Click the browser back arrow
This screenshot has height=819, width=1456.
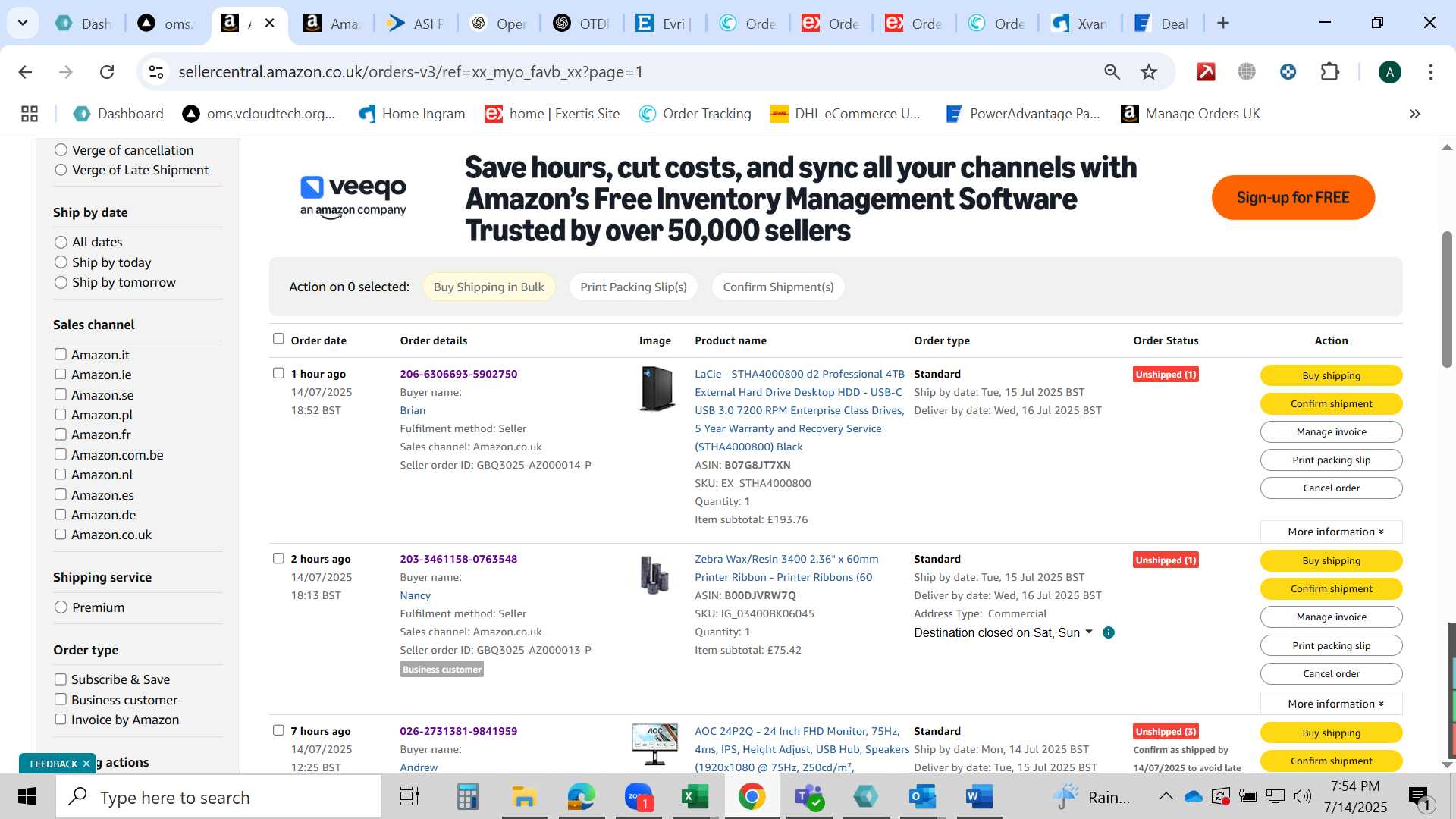[25, 72]
